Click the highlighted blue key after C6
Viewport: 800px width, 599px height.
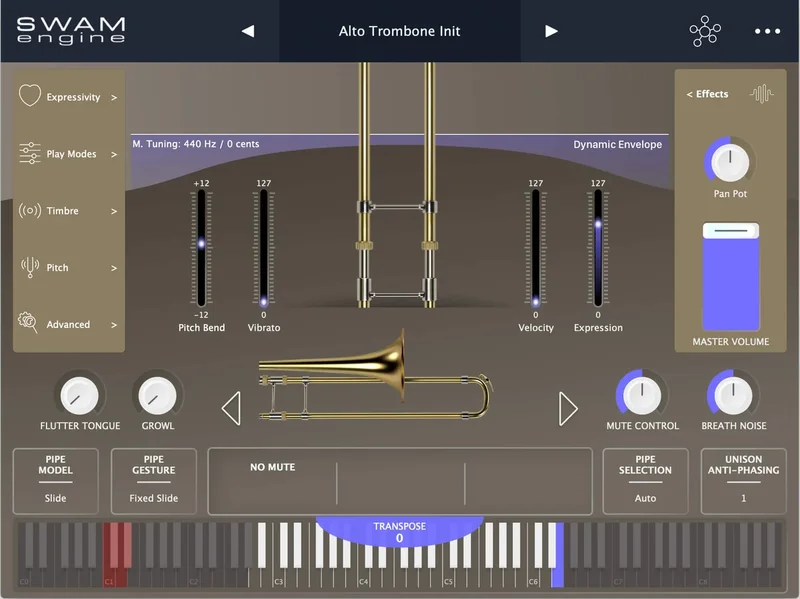coord(559,579)
